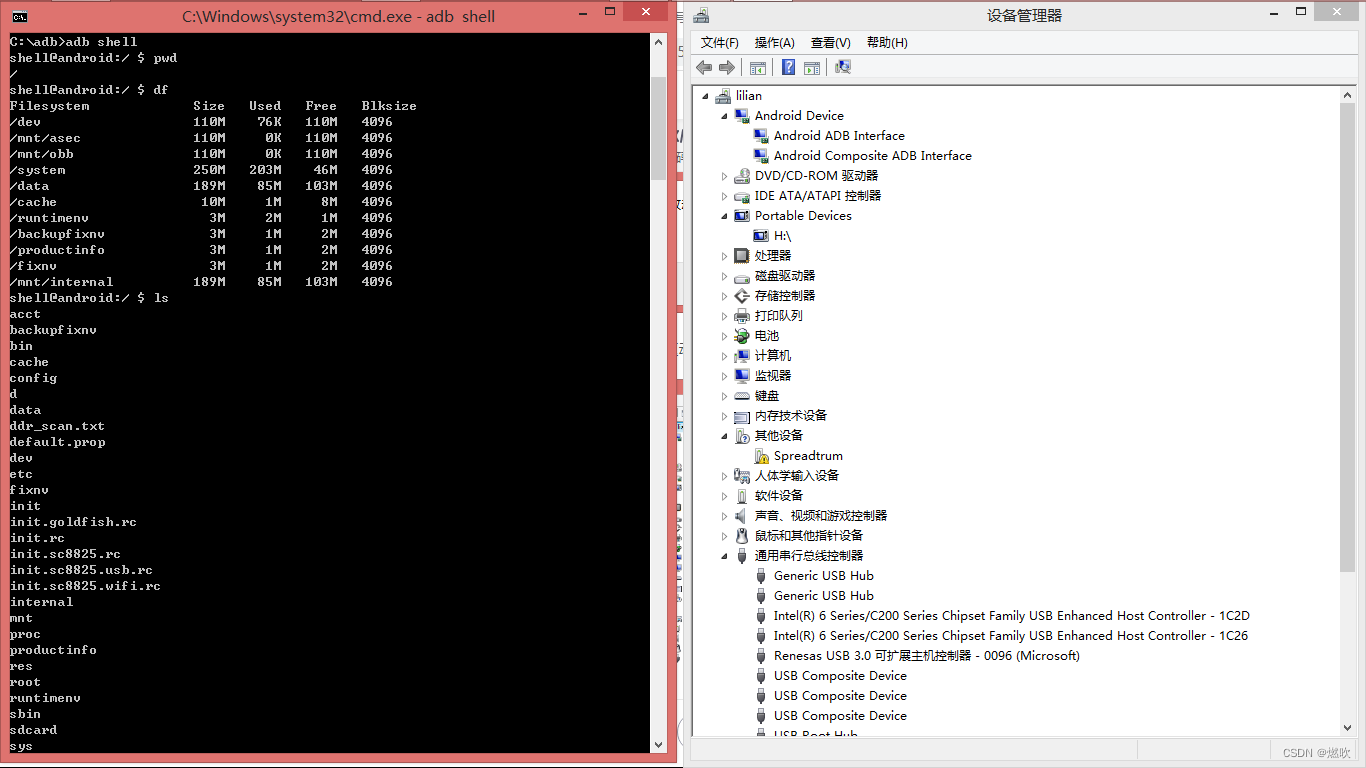This screenshot has width=1366, height=768.
Task: Expand the 计算机 category
Action: point(725,356)
